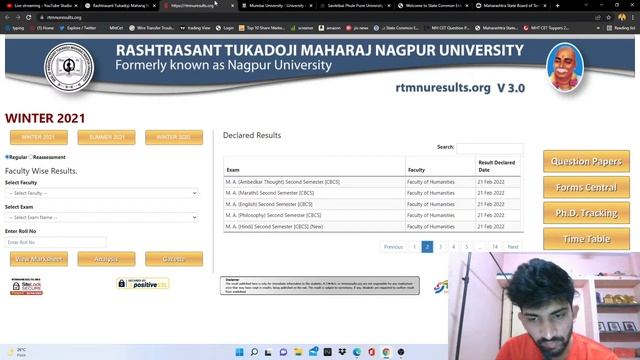
Task: Go to the Next results page
Action: pos(513,247)
